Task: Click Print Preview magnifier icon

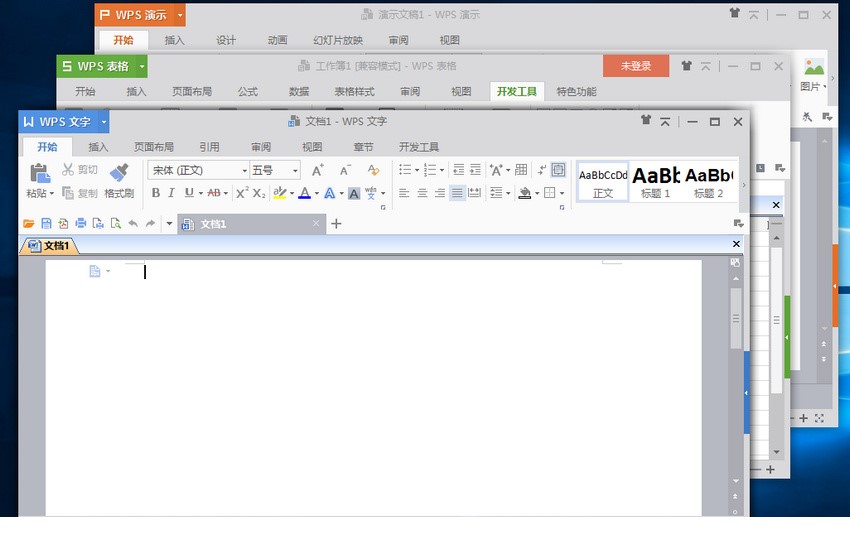Action: (115, 223)
